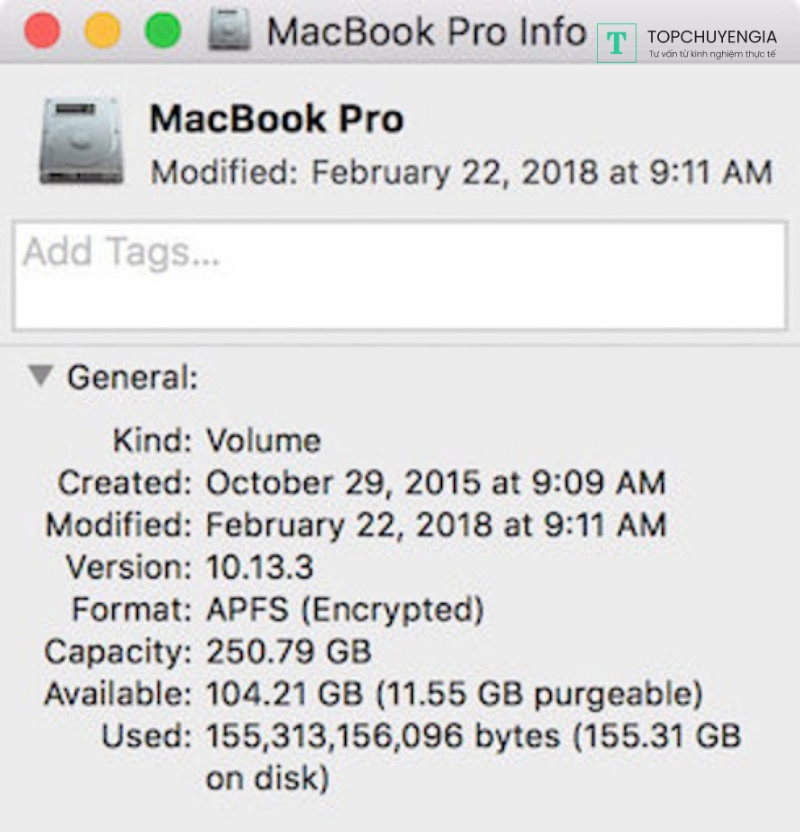The height and width of the screenshot is (832, 800).
Task: Click the Format value APFS (Encrypted)
Action: coord(344,609)
